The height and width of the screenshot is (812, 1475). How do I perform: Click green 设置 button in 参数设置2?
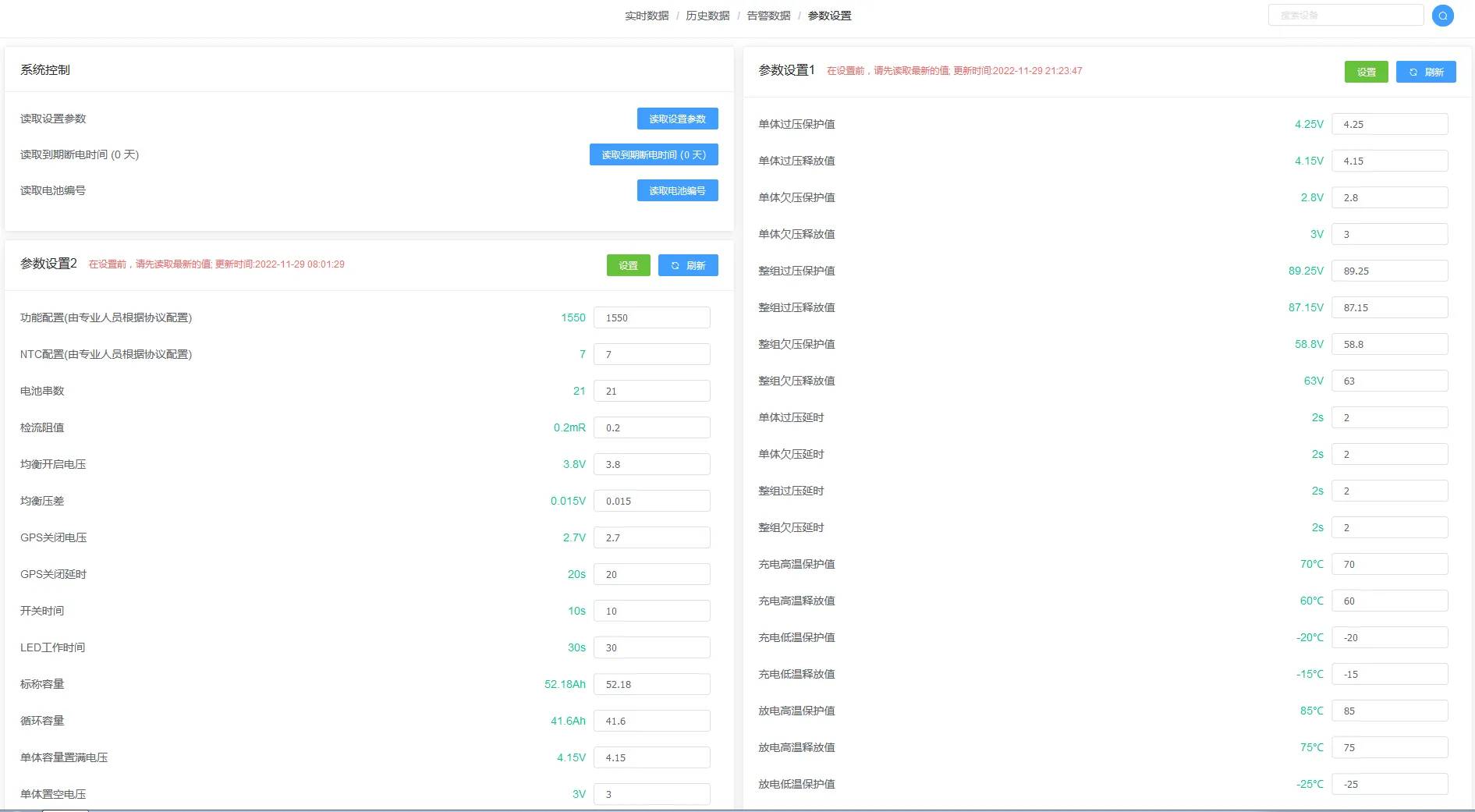(628, 265)
